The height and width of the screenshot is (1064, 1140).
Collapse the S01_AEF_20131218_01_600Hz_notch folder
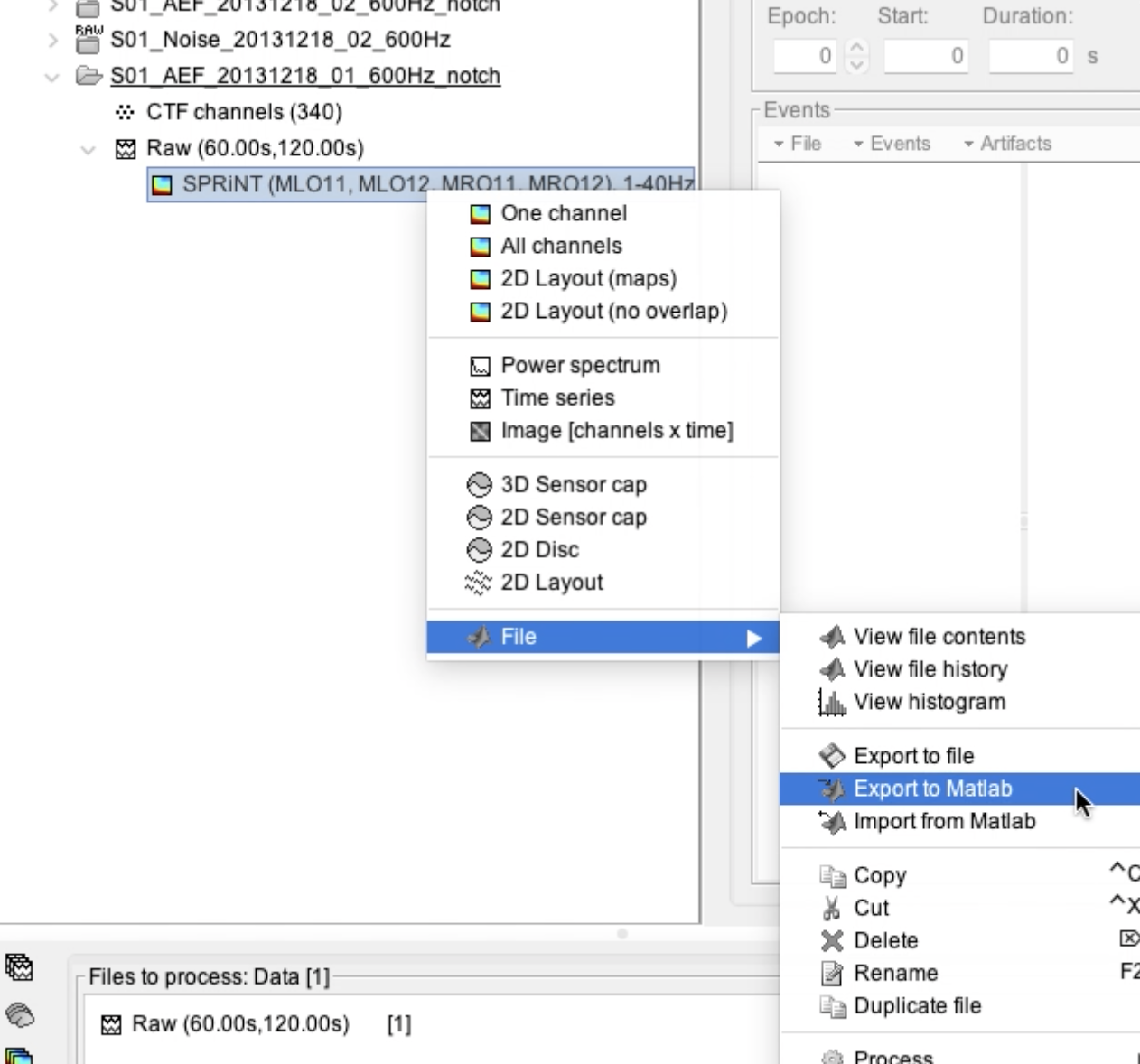pos(52,77)
